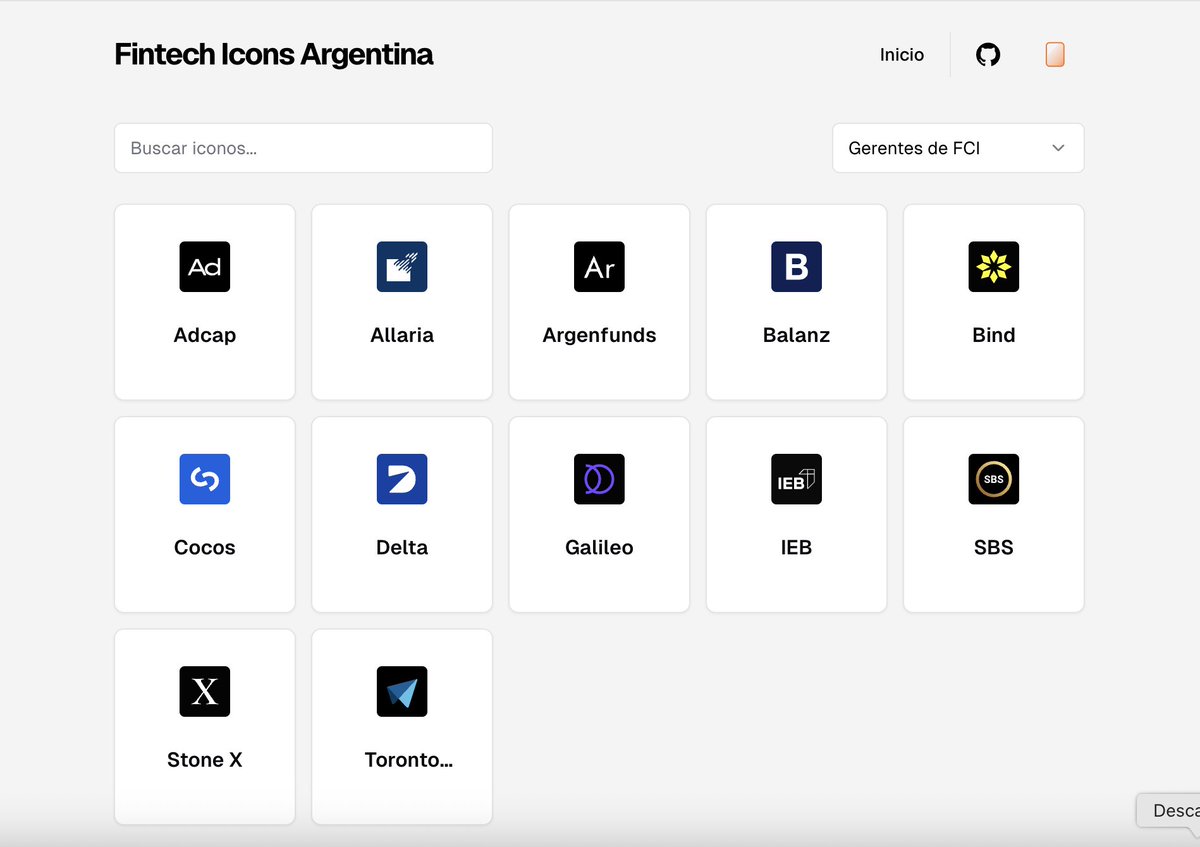Click the Galileo card name text
This screenshot has width=1200, height=847.
coord(599,547)
